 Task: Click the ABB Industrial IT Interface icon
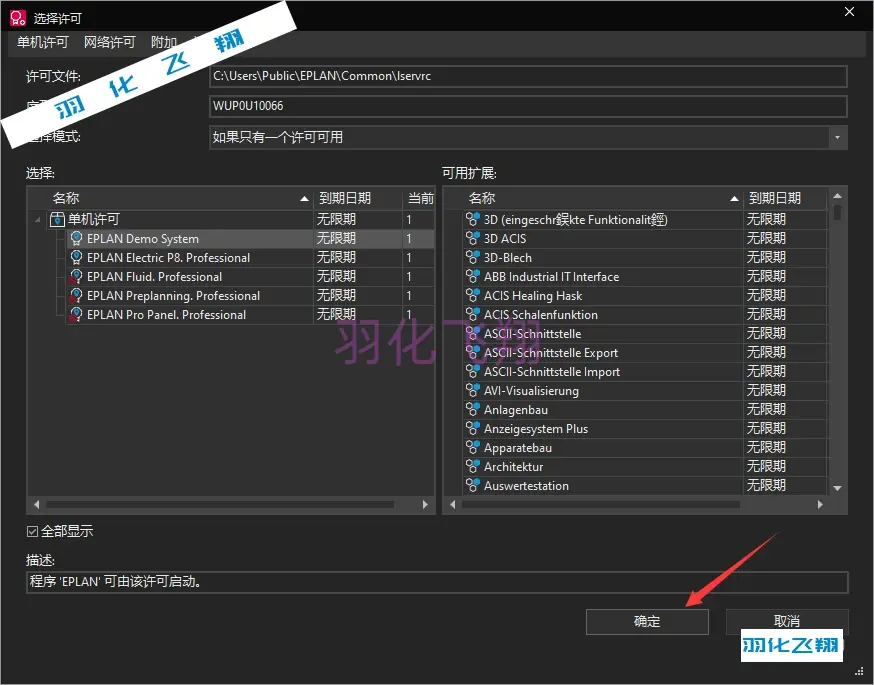[473, 276]
